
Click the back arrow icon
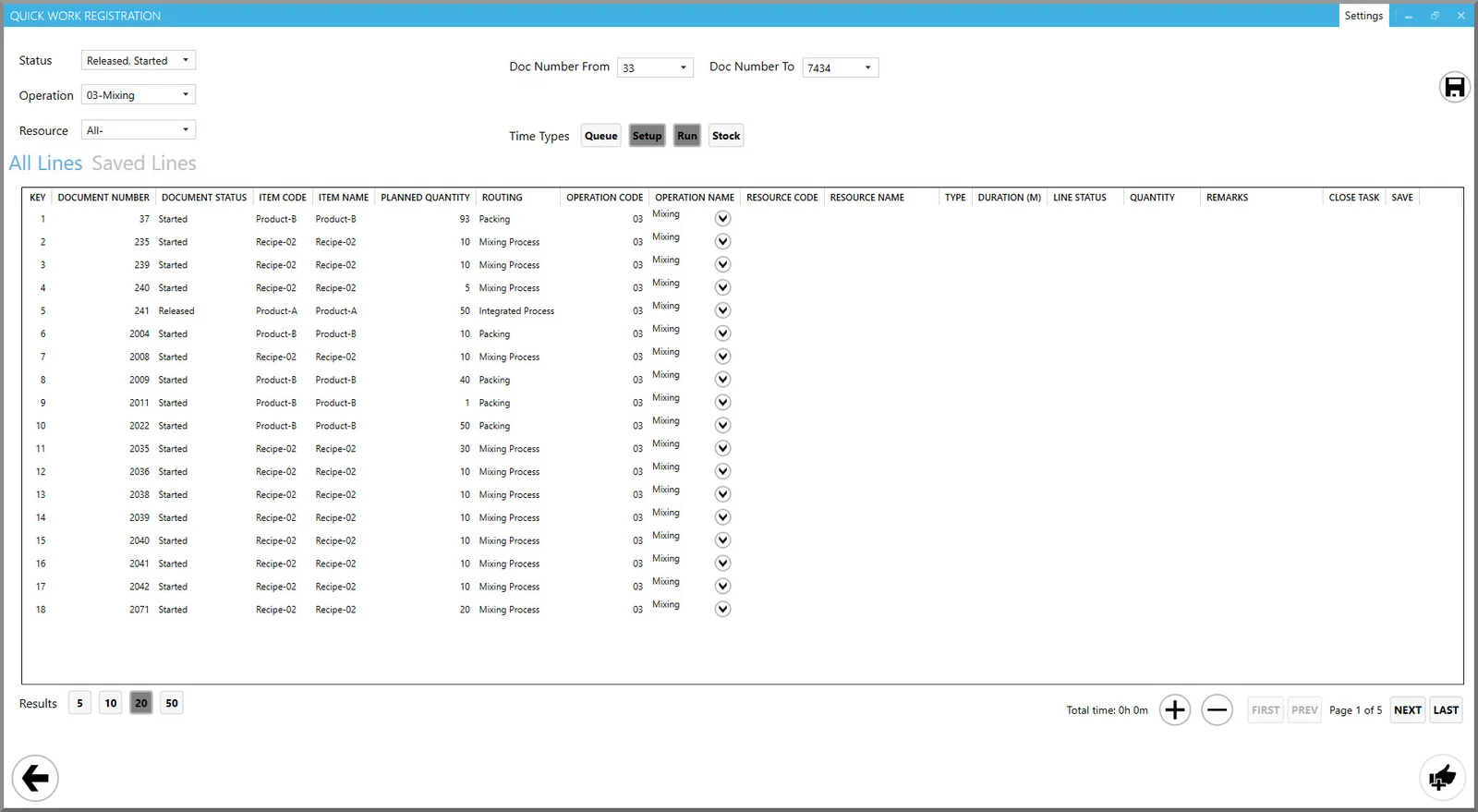coord(35,778)
